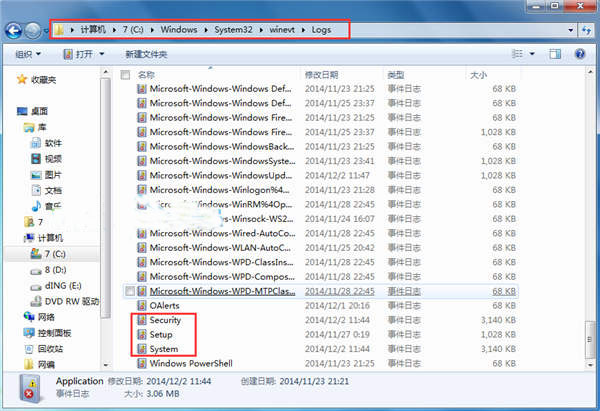Open the help question mark icon

click(x=580, y=54)
